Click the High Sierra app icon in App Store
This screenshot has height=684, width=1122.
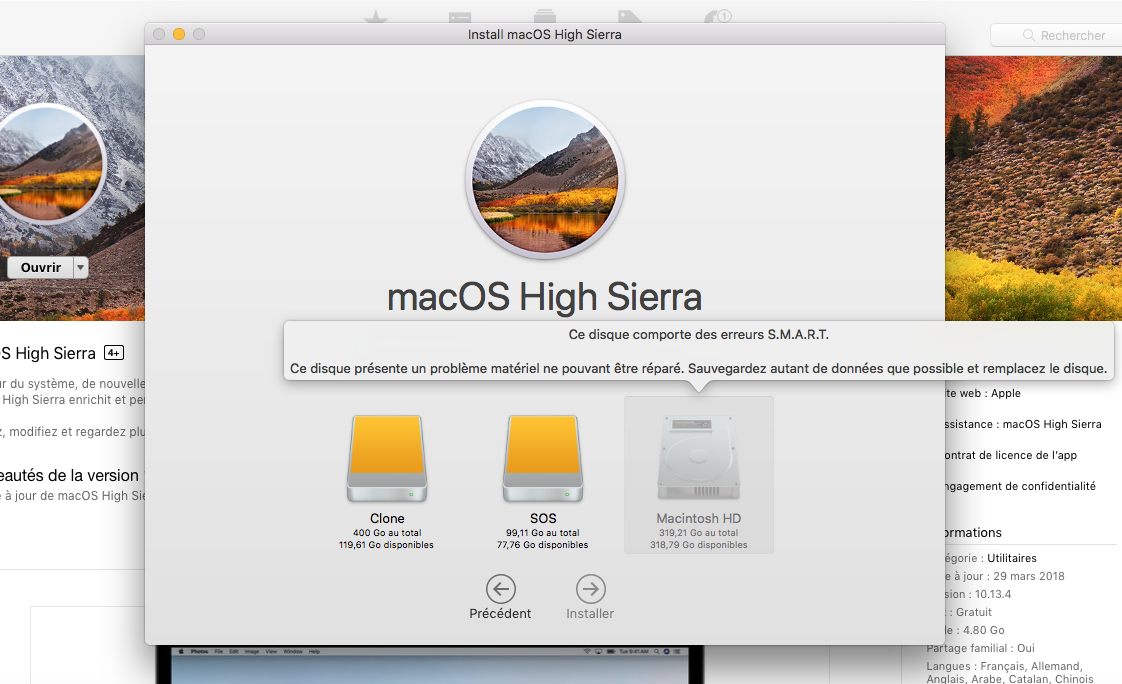pos(49,164)
